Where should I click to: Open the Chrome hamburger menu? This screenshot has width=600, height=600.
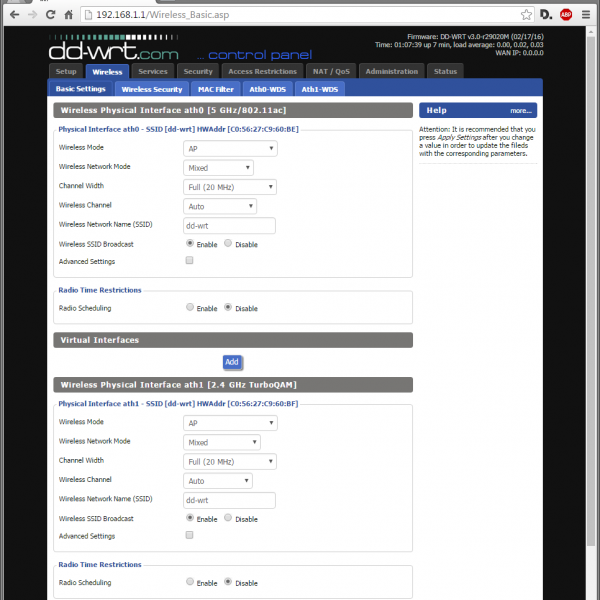click(x=587, y=16)
